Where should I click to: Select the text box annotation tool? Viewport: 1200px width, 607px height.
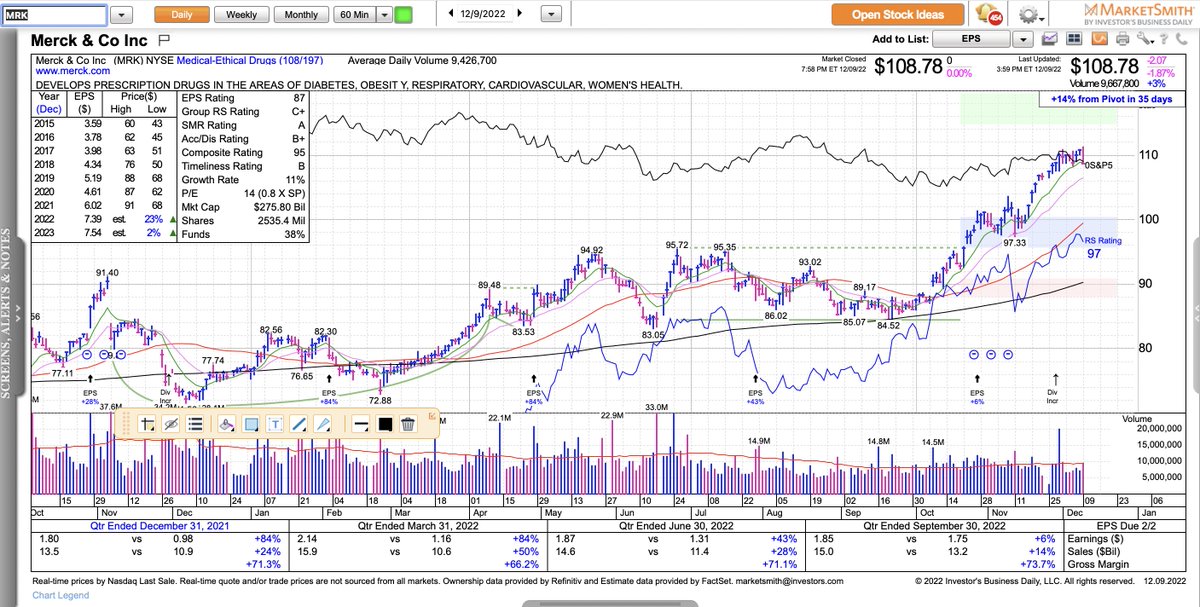pos(275,424)
